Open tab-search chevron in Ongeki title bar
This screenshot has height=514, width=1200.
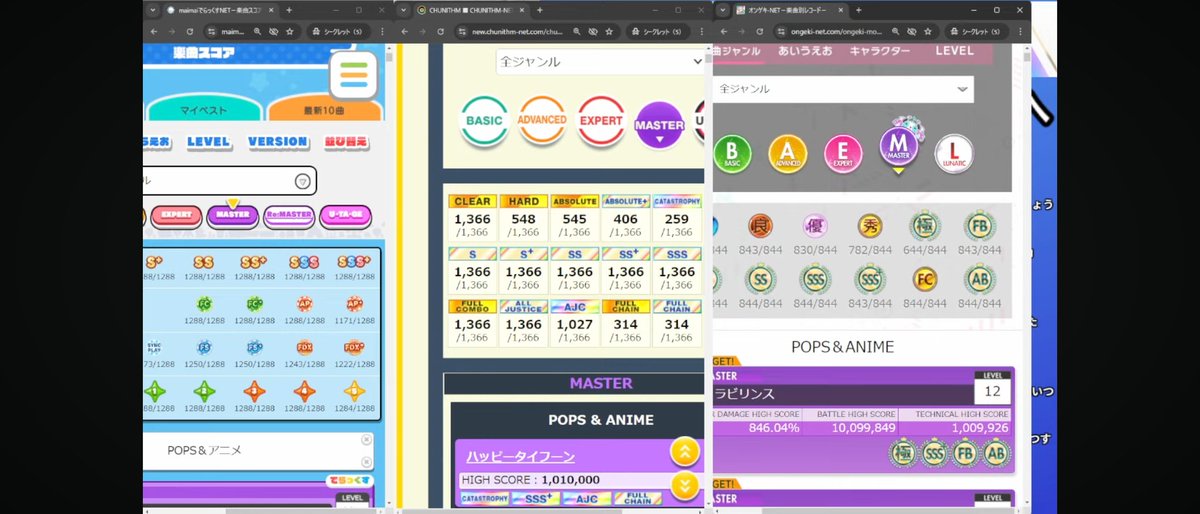click(x=722, y=10)
